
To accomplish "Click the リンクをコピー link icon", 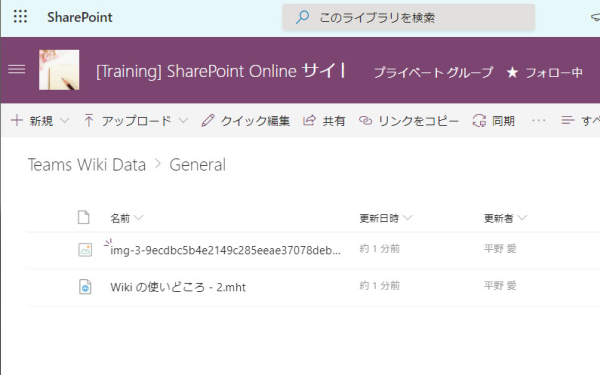I will pyautogui.click(x=365, y=121).
